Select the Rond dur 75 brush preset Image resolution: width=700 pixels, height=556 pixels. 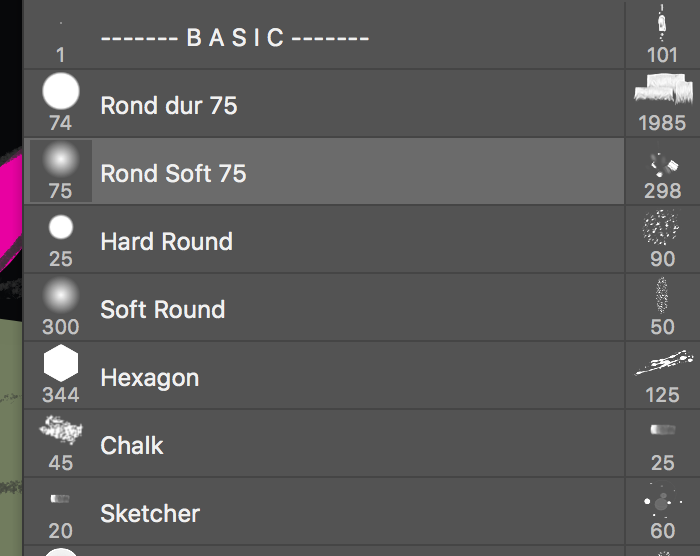tap(169, 105)
